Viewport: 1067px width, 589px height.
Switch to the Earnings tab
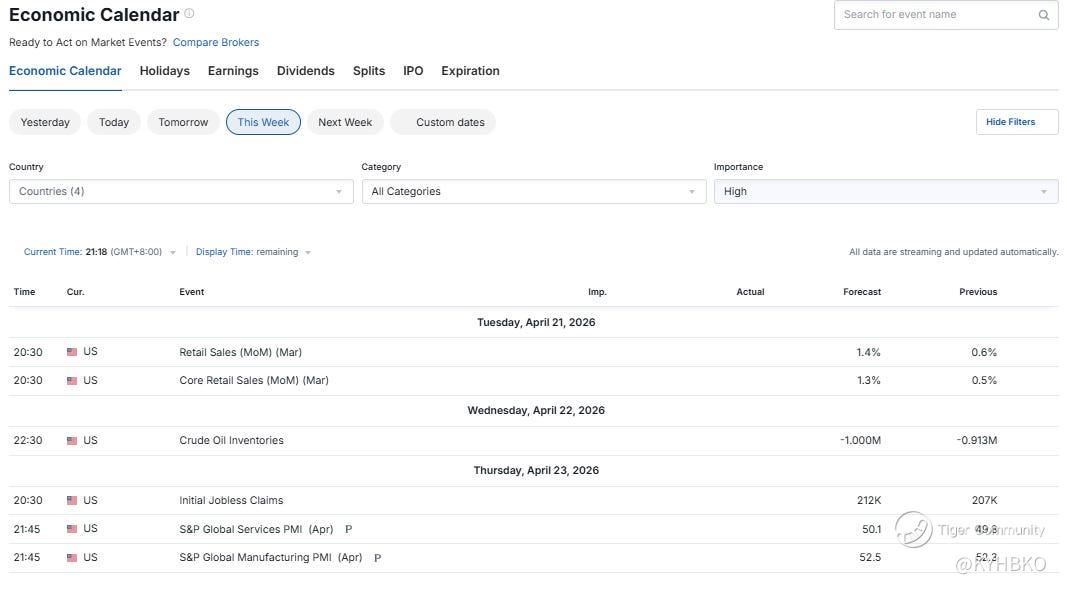[x=233, y=71]
